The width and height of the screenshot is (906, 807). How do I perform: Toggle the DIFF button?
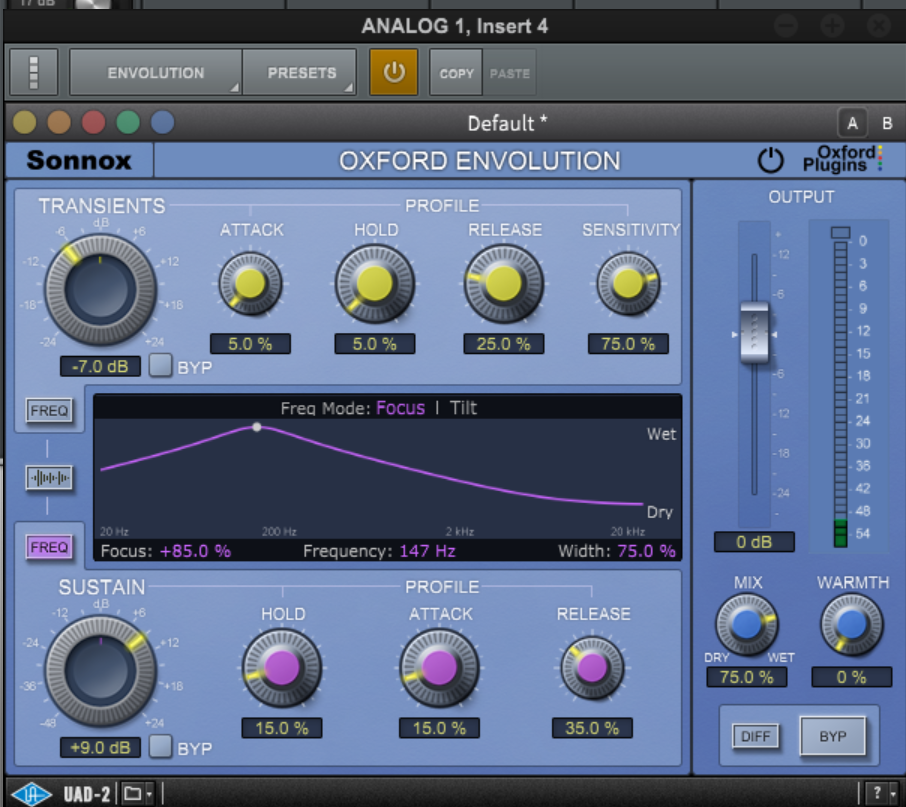click(x=755, y=736)
